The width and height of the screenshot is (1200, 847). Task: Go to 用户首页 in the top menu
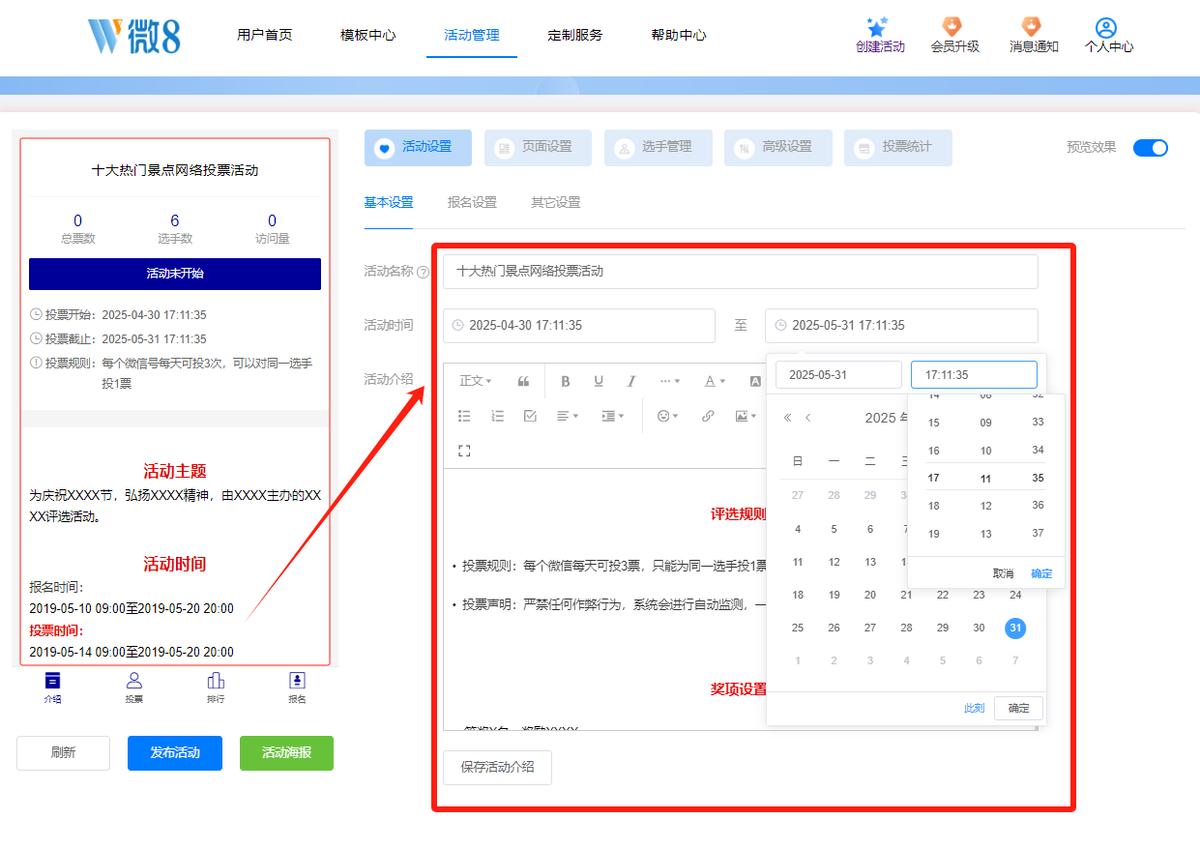265,35
